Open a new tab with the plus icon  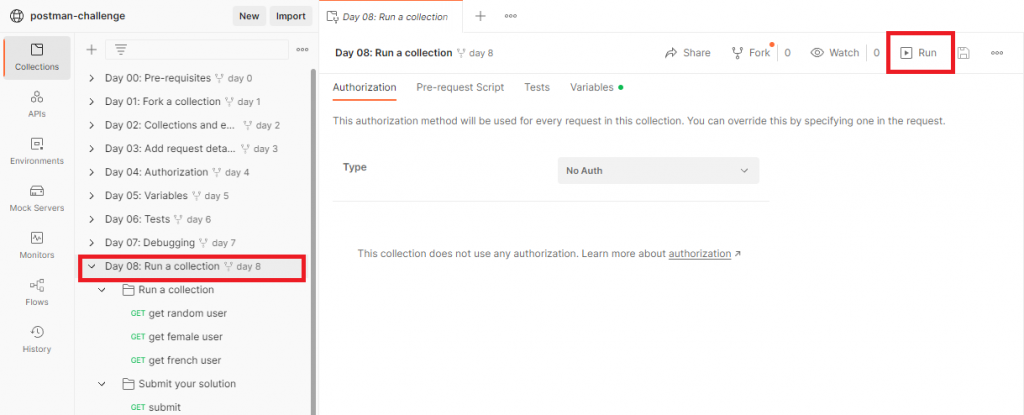click(x=480, y=16)
